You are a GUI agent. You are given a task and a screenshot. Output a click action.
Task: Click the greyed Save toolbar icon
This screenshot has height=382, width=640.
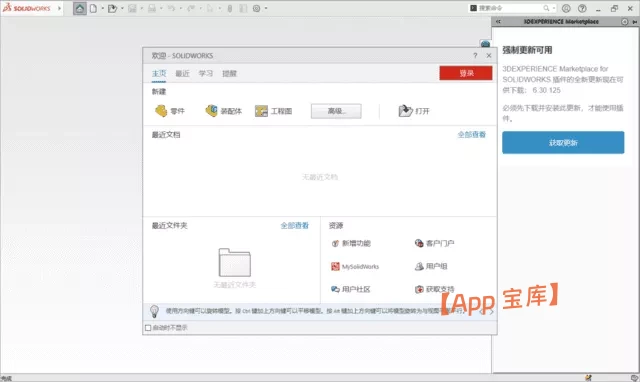[x=132, y=8]
